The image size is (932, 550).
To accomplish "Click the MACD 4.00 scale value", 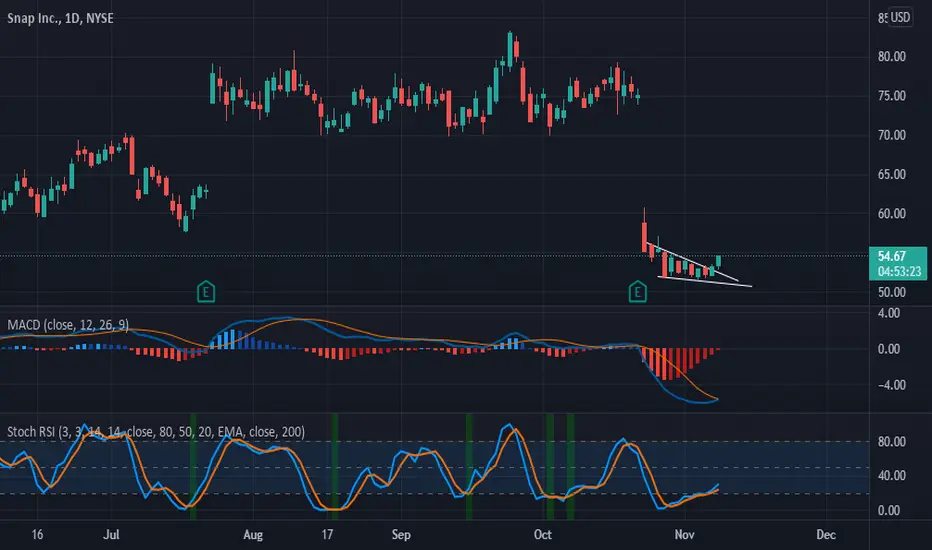I will pyautogui.click(x=889, y=313).
